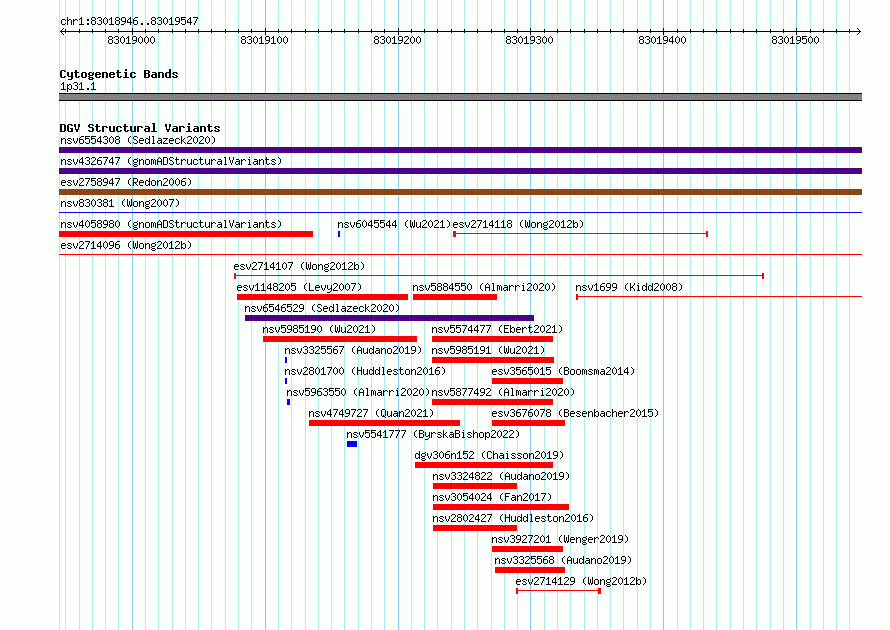Viewport: 890px width, 630px height.
Task: Click dgv306n152 (Chaisson2019) label
Action: click(489, 455)
